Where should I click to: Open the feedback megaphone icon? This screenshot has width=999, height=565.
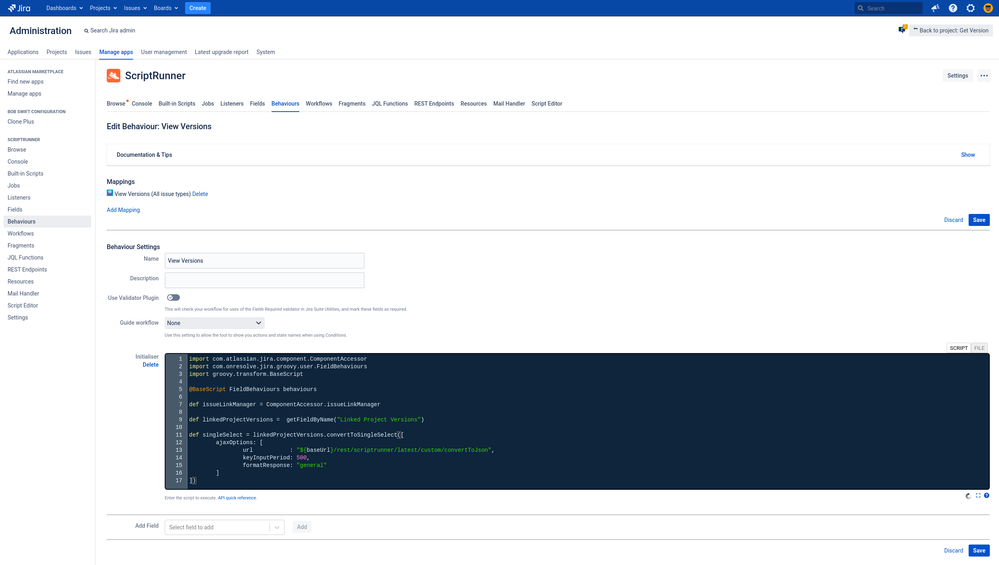point(935,8)
